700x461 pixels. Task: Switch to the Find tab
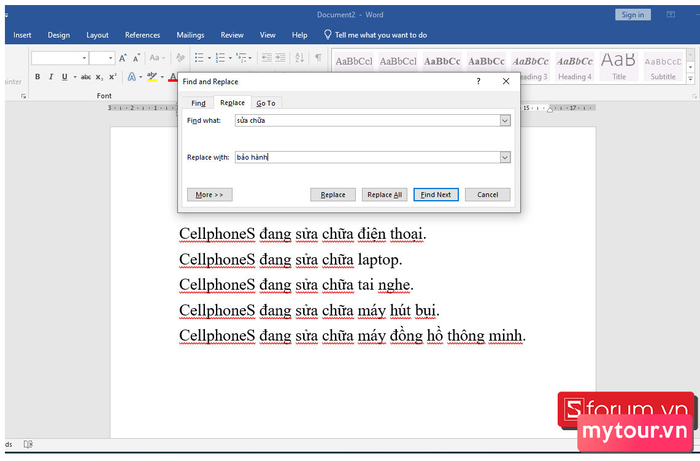[x=198, y=103]
